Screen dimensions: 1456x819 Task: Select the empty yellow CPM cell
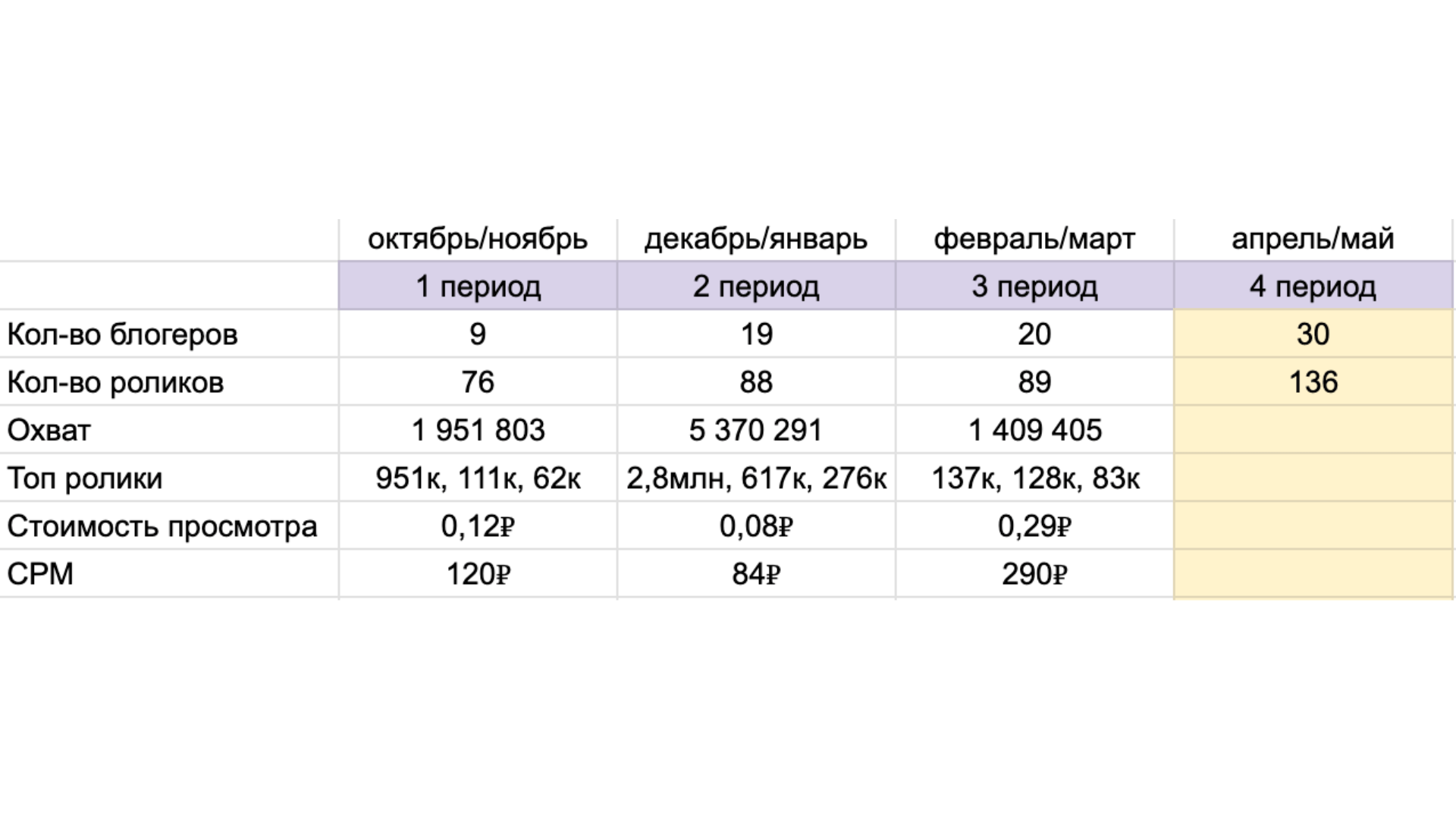[x=1313, y=574]
